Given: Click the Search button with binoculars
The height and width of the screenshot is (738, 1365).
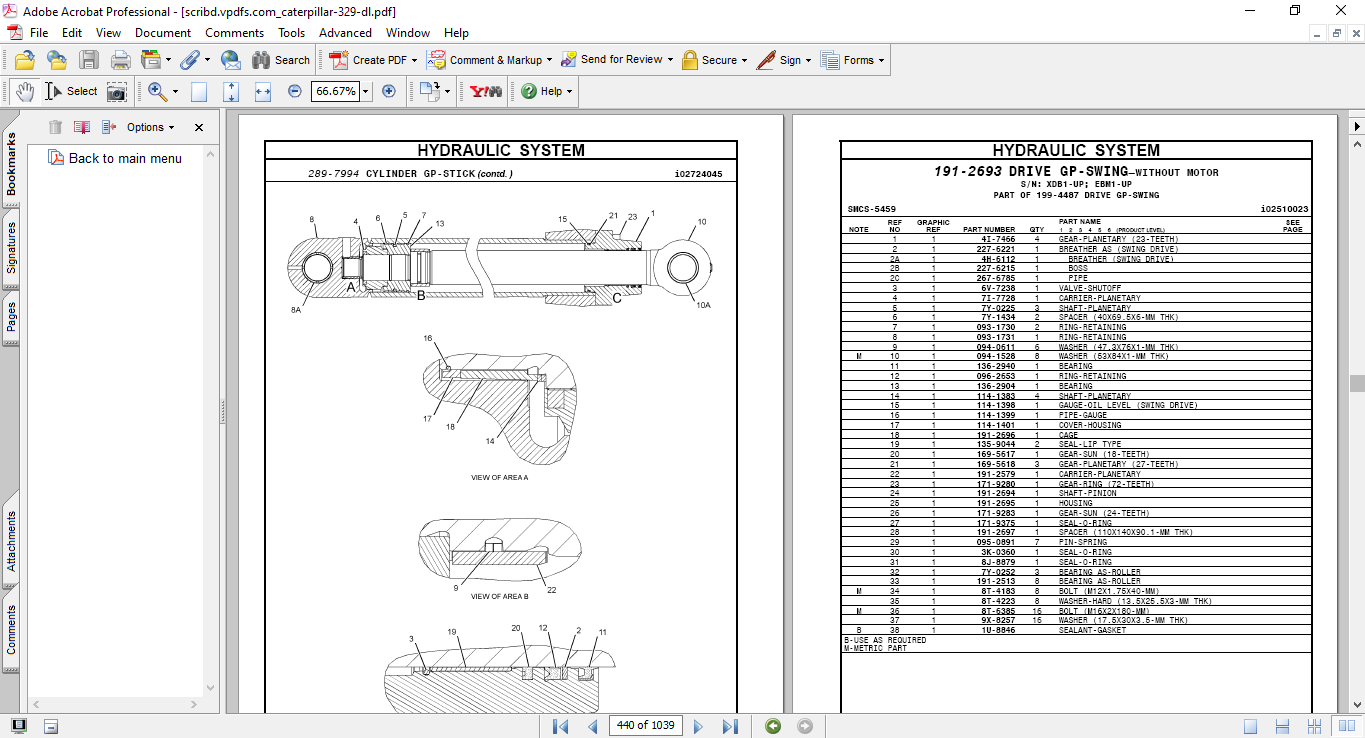Looking at the screenshot, I should (x=281, y=60).
